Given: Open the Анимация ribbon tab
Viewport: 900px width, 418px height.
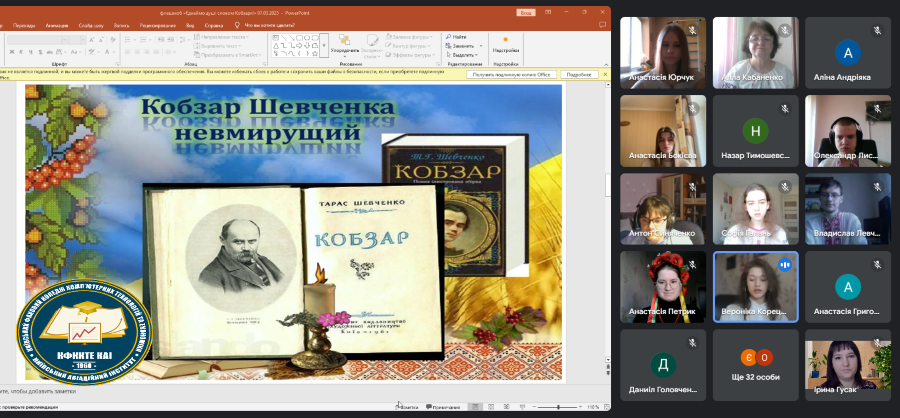Looking at the screenshot, I should click(57, 25).
